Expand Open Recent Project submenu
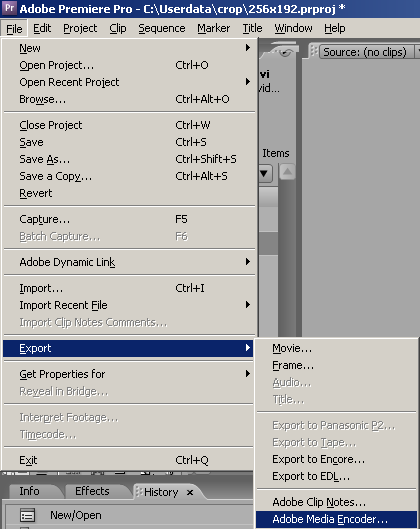Screen dimensions: 420x529 (248, 82)
